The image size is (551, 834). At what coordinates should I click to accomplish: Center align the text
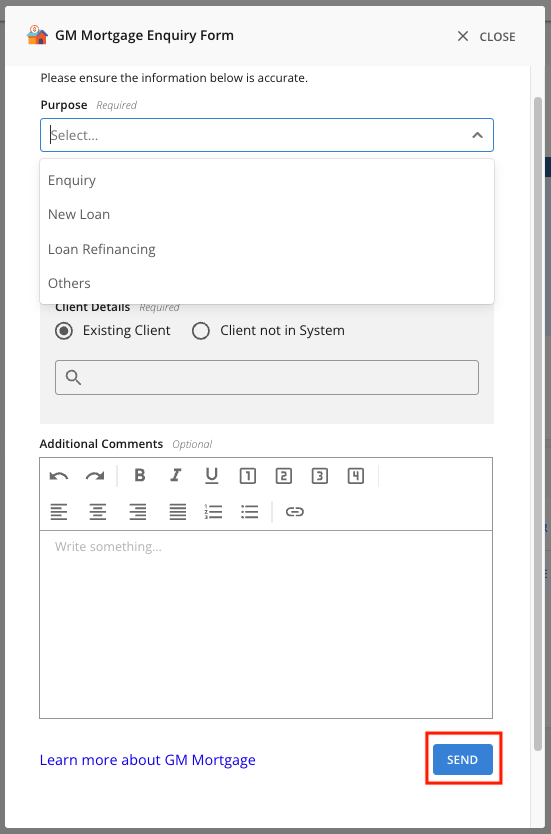tap(97, 512)
